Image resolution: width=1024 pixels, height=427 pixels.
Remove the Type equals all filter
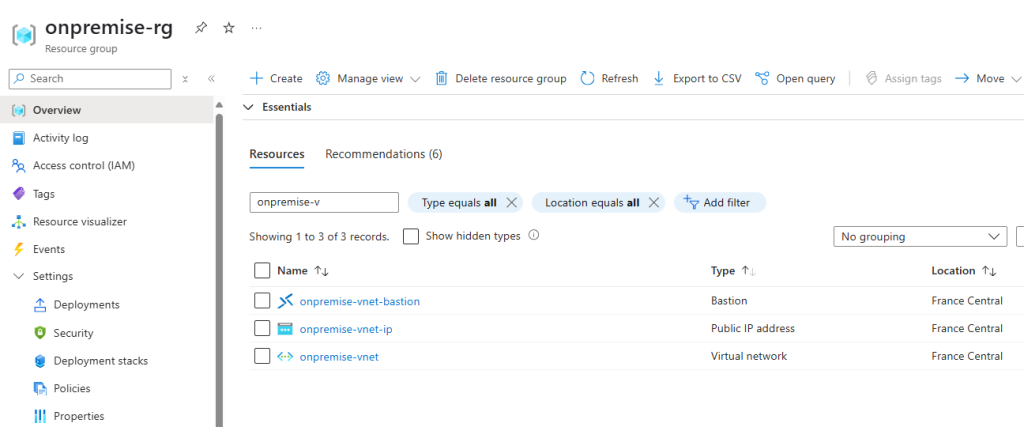(x=511, y=202)
